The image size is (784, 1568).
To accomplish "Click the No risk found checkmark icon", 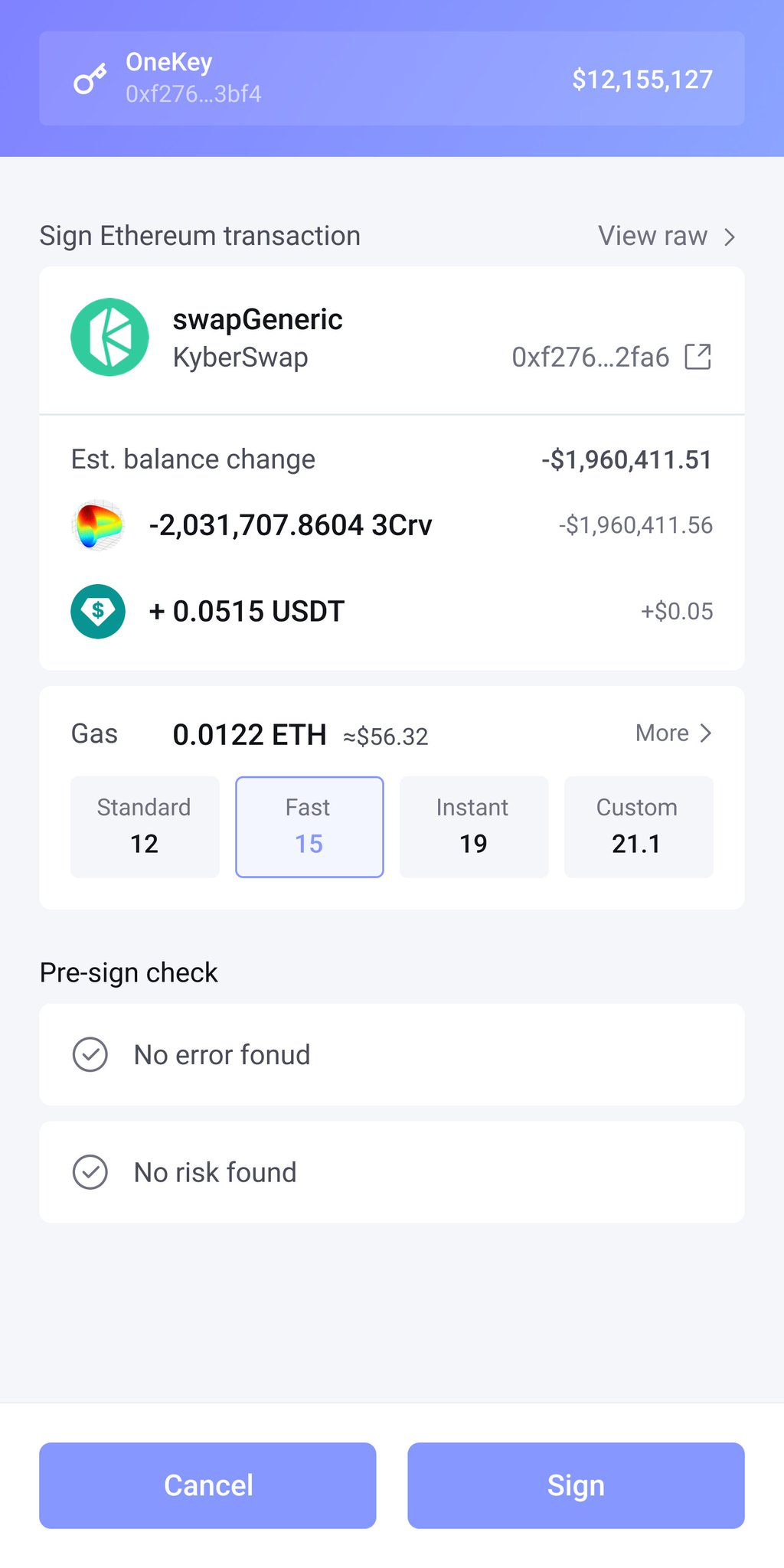I will 90,1172.
